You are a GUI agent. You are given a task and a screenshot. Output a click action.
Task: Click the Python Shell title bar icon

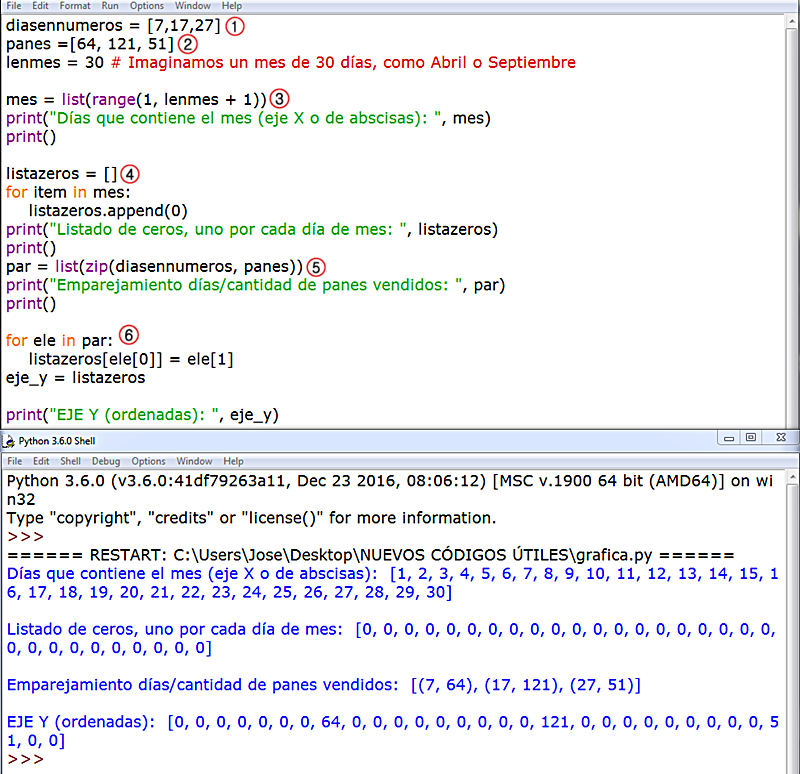click(10, 440)
